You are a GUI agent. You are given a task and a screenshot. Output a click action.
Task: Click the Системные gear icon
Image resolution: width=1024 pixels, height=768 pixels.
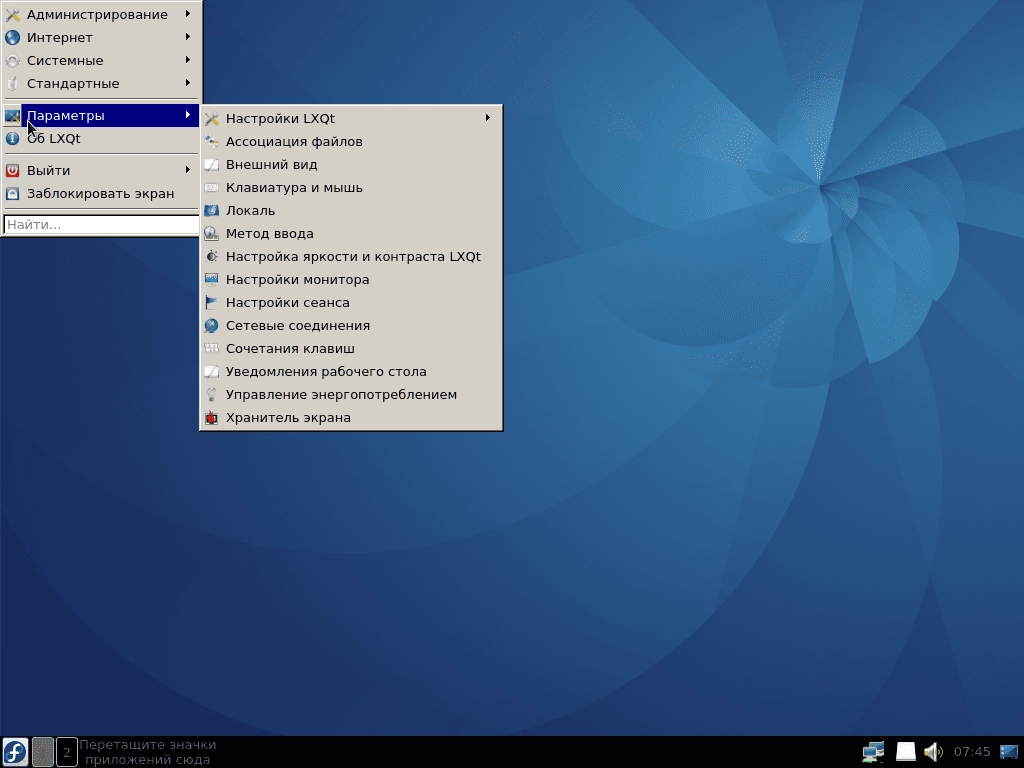[x=12, y=60]
